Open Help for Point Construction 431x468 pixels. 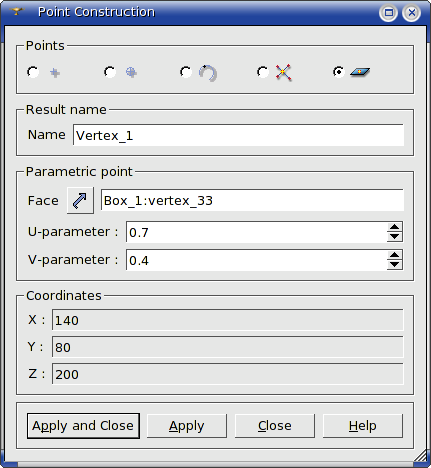(x=363, y=426)
